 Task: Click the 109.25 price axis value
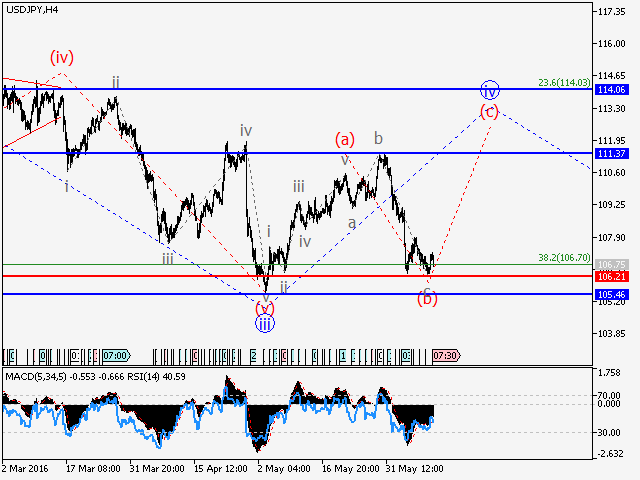[611, 205]
